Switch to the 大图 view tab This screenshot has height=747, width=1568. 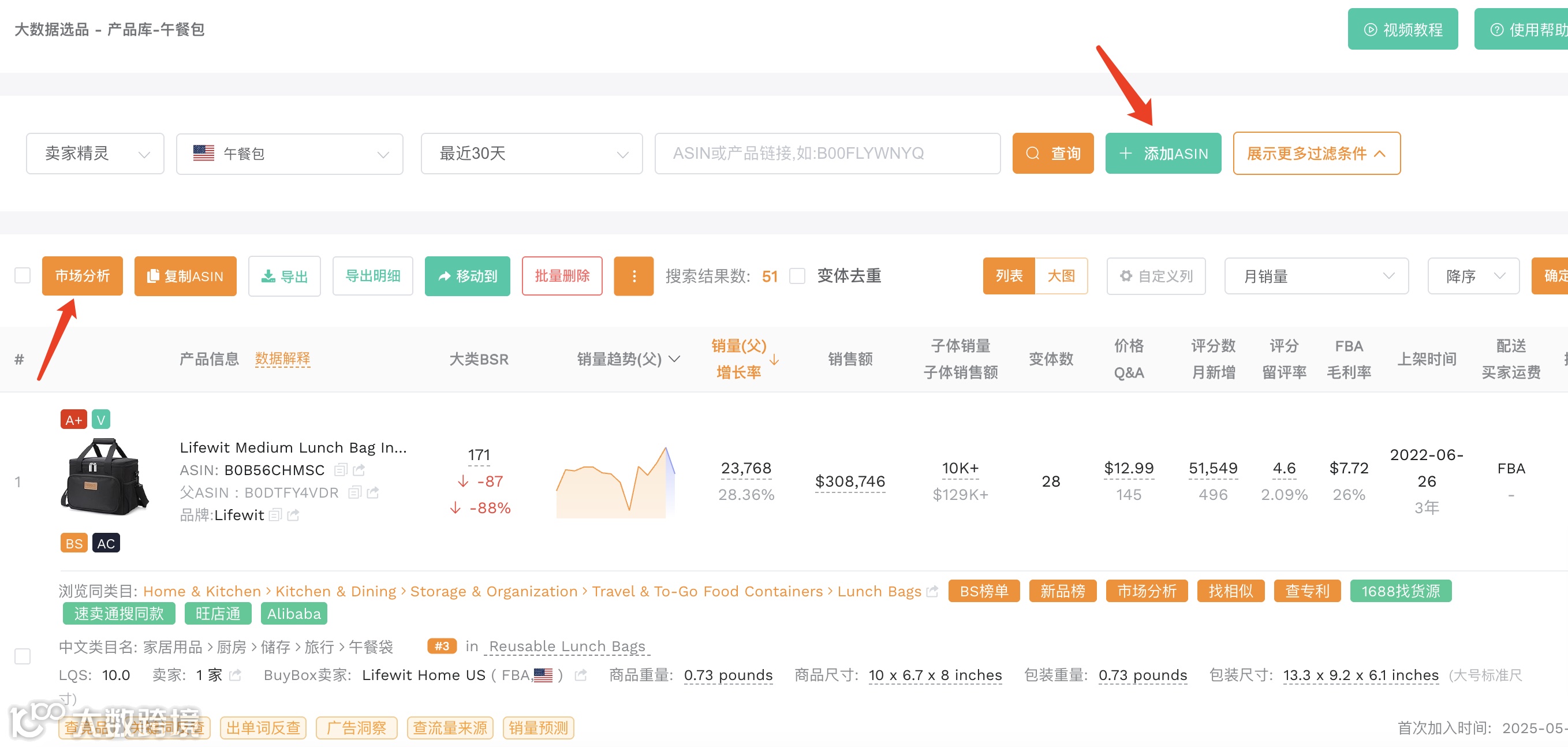1061,276
